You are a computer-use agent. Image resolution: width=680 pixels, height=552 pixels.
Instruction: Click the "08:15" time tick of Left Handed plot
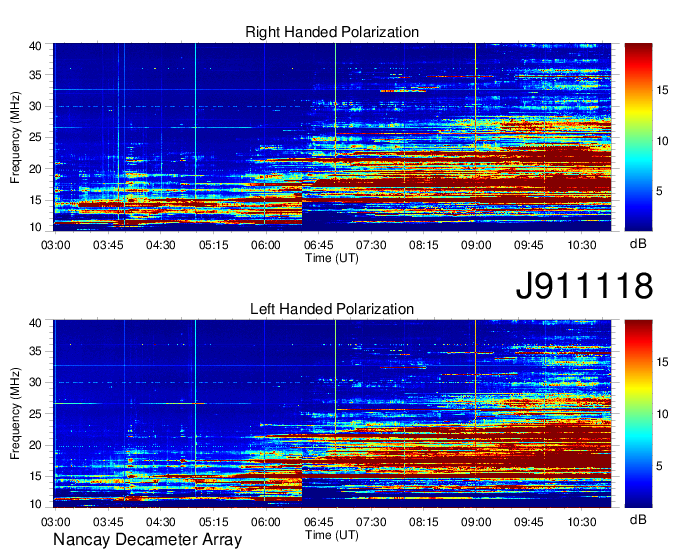424,522
